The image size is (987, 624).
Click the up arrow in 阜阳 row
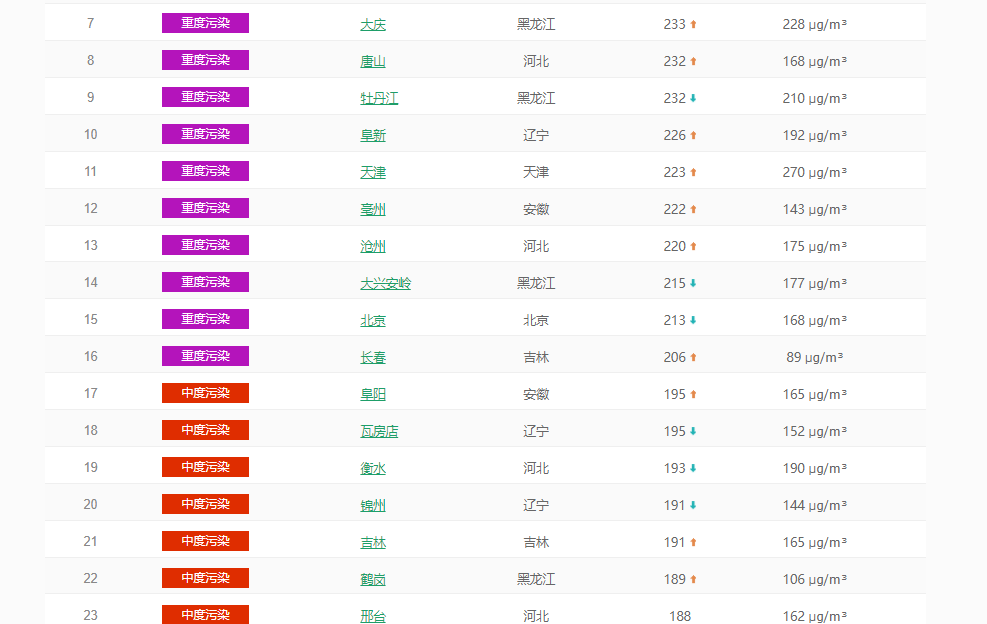click(x=693, y=394)
